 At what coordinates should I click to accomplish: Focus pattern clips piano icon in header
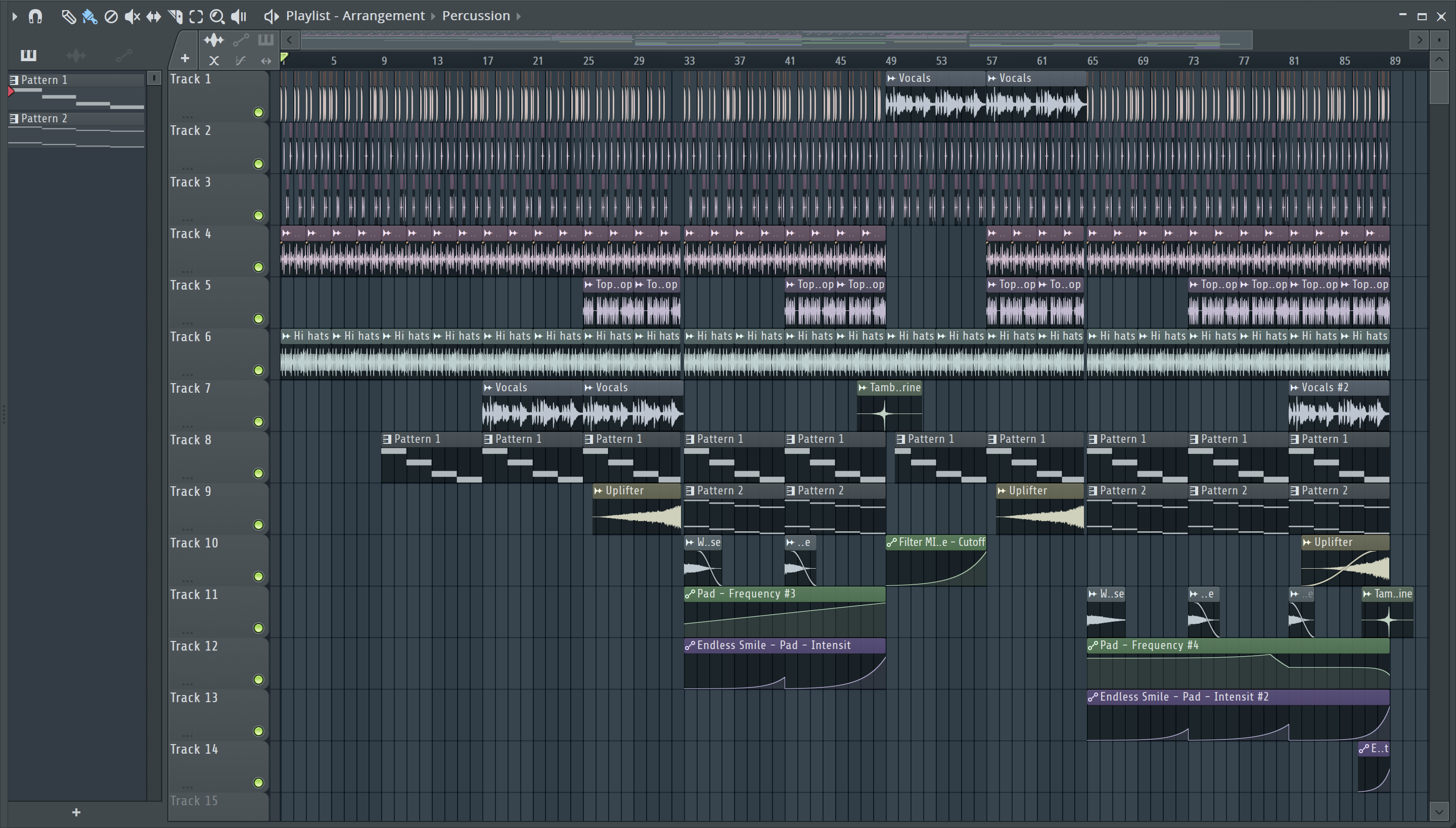point(265,40)
